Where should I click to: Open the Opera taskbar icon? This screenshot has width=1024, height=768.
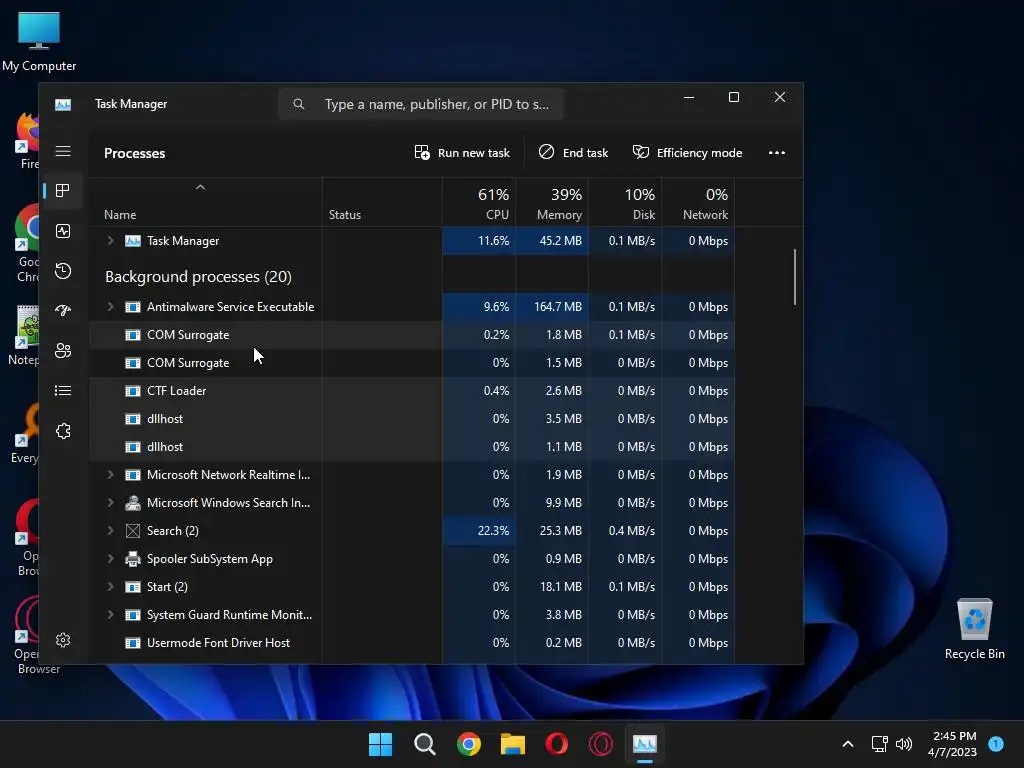coord(556,744)
